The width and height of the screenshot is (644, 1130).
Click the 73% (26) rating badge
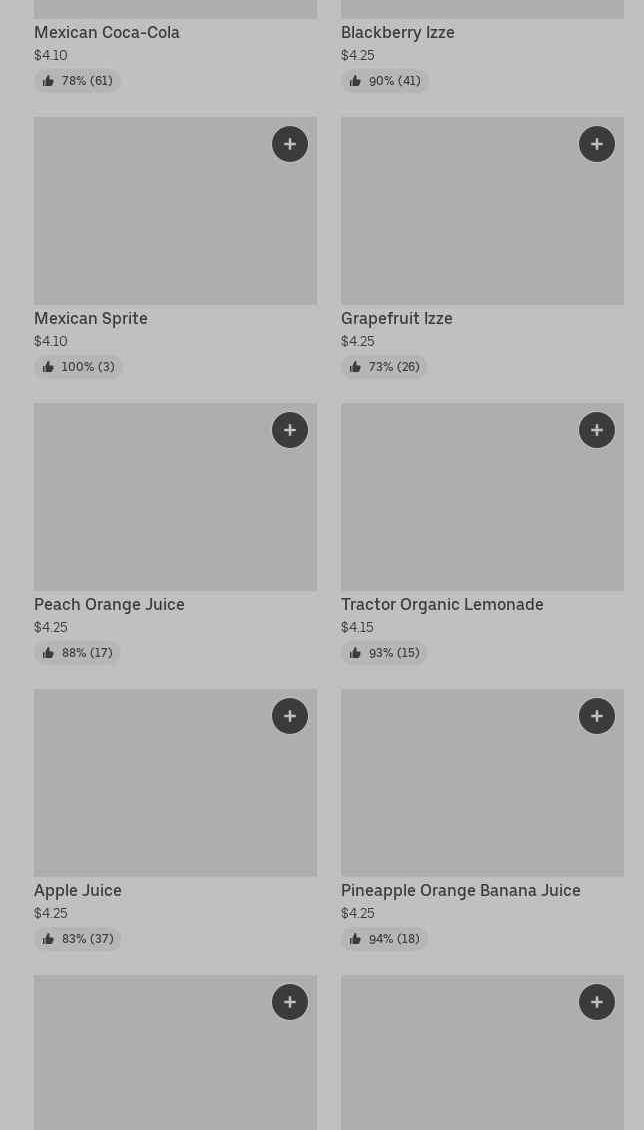point(384,367)
